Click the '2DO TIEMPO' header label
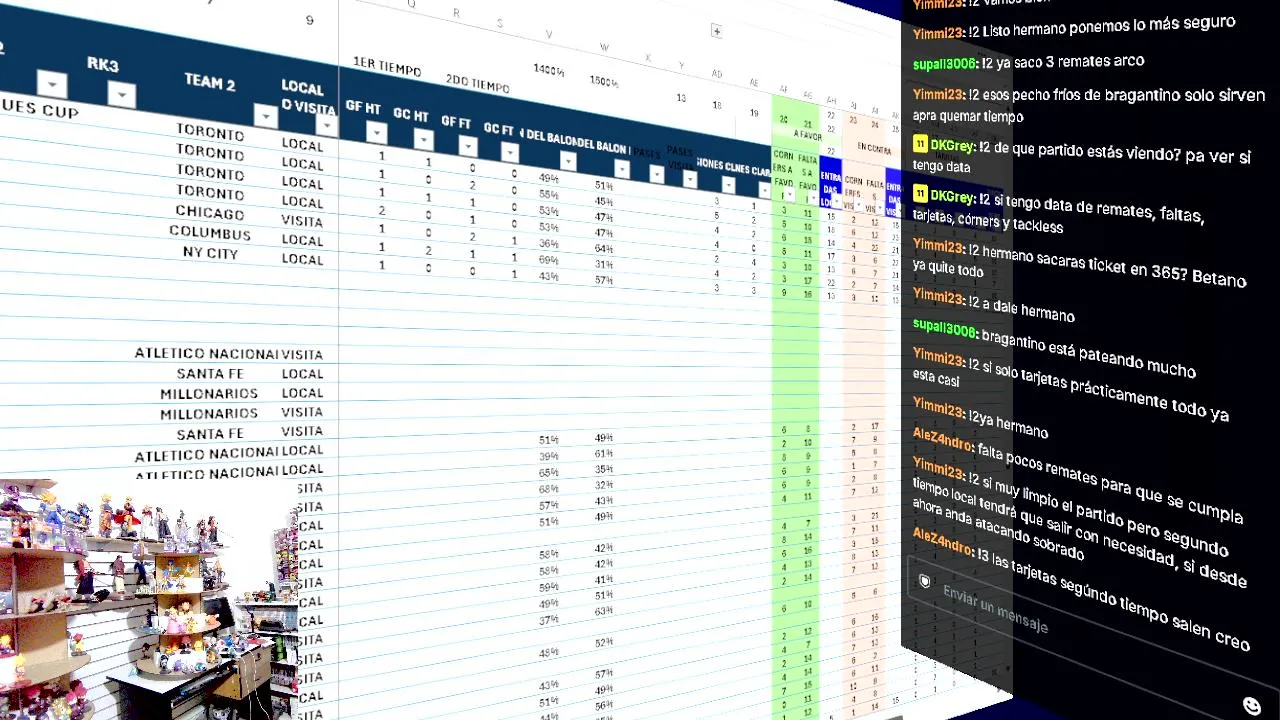 click(x=478, y=83)
